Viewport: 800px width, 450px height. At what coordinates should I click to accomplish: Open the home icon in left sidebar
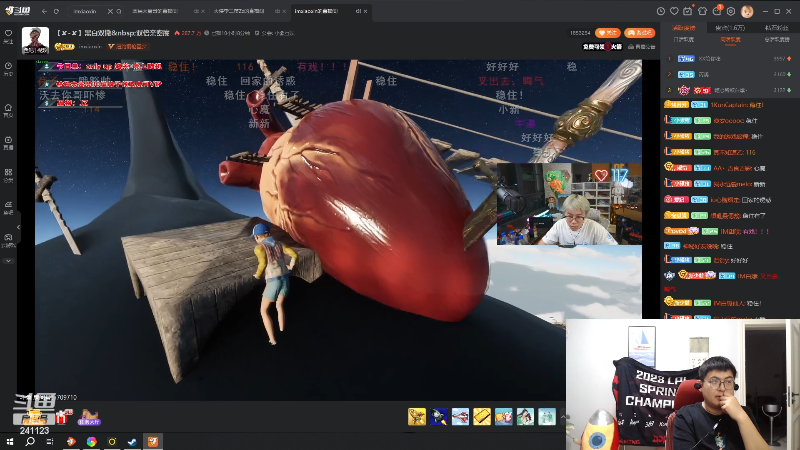click(8, 110)
